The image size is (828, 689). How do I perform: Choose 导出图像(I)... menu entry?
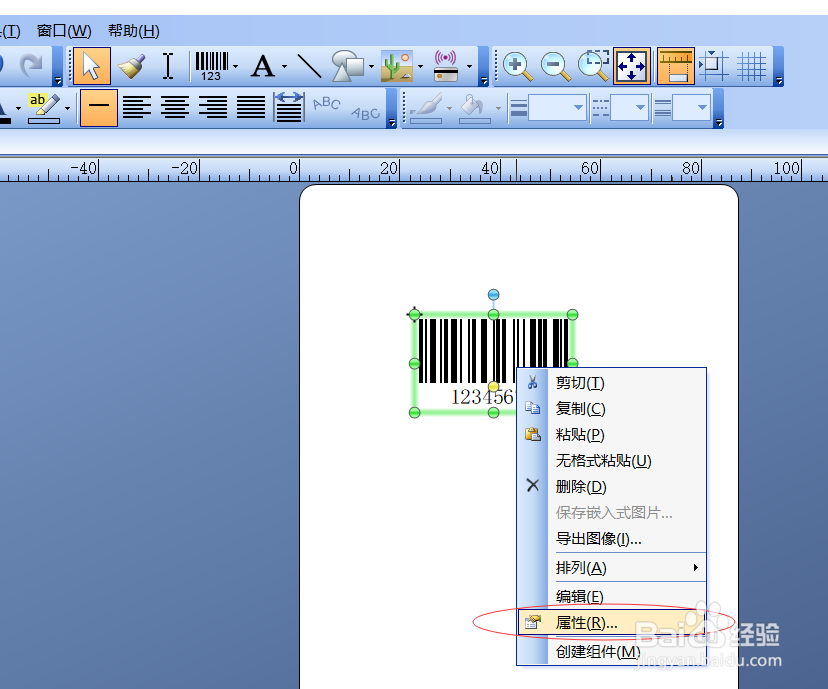(x=611, y=539)
